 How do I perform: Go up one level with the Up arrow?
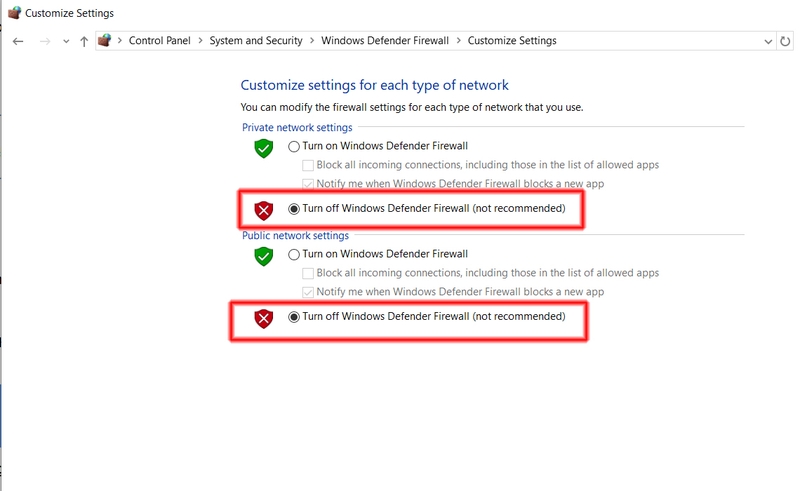[x=84, y=41]
